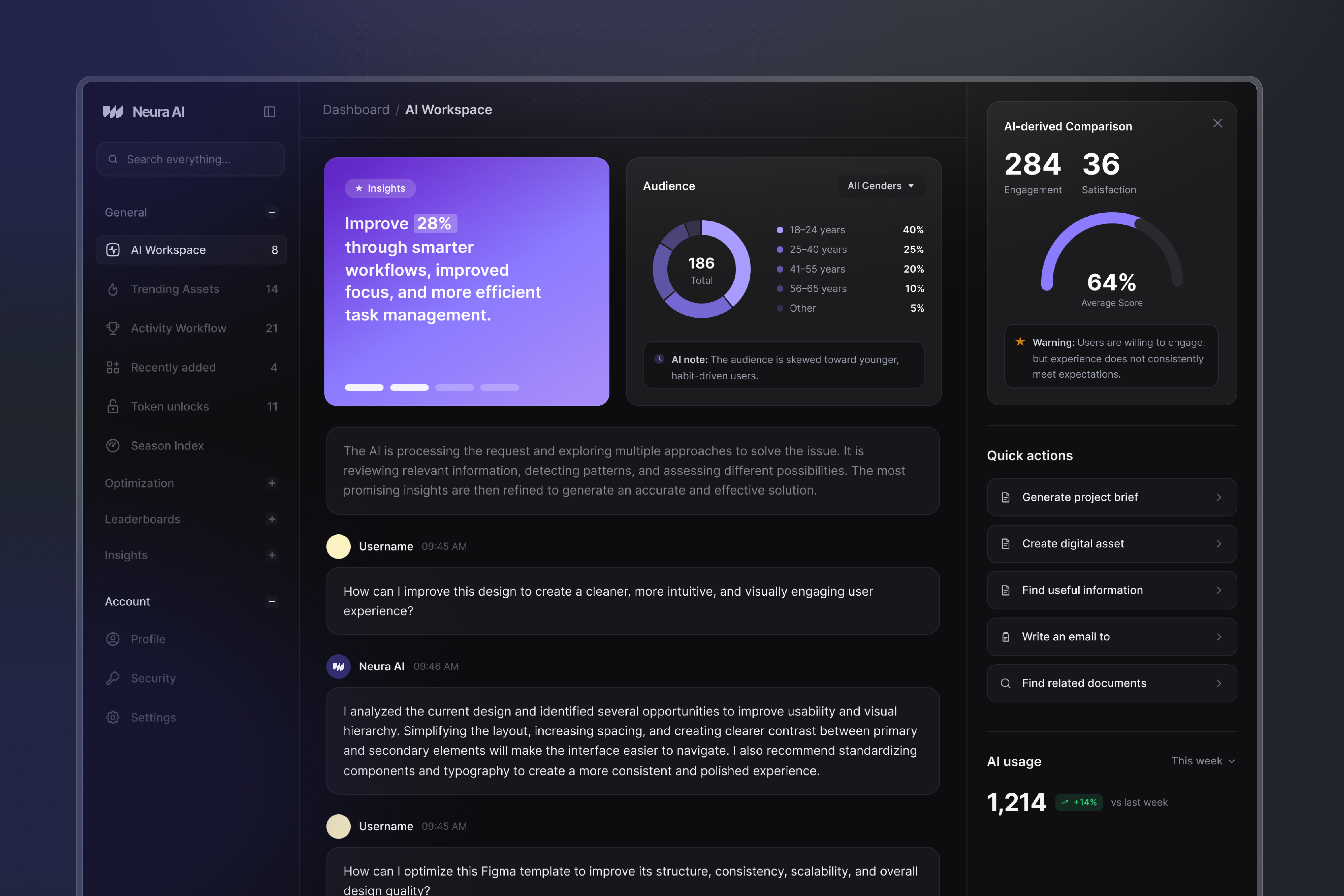
Task: Open the All Genders dropdown
Action: pyautogui.click(x=880, y=186)
